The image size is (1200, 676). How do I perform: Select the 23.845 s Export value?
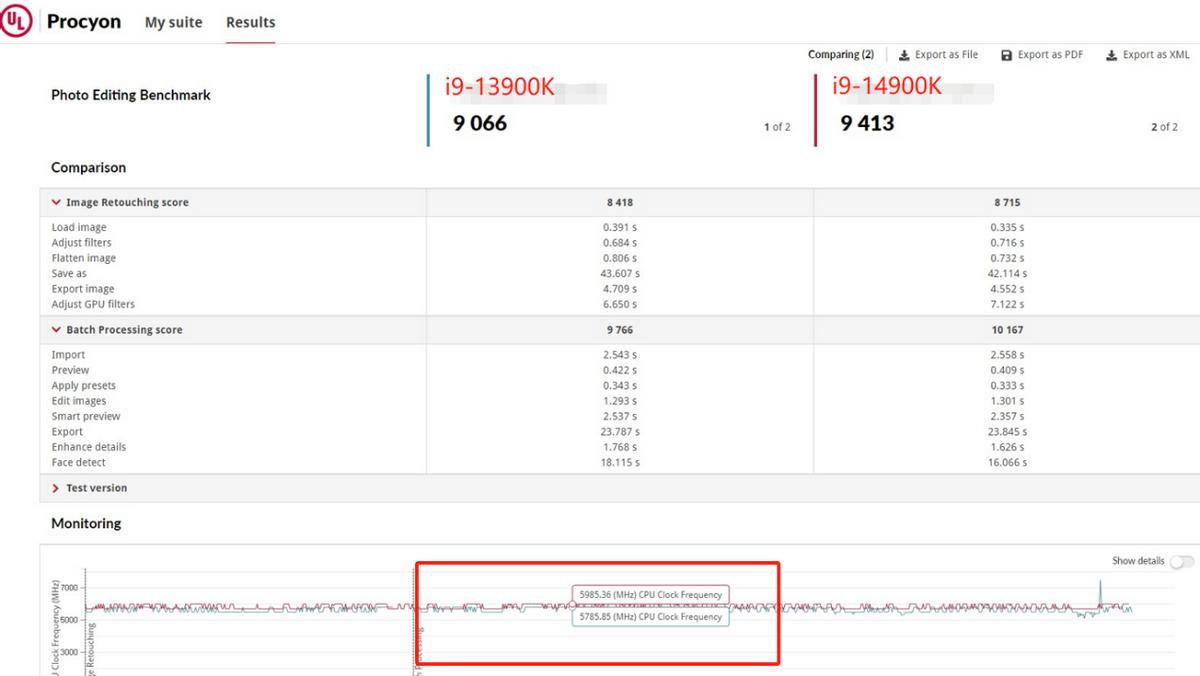tap(1007, 432)
